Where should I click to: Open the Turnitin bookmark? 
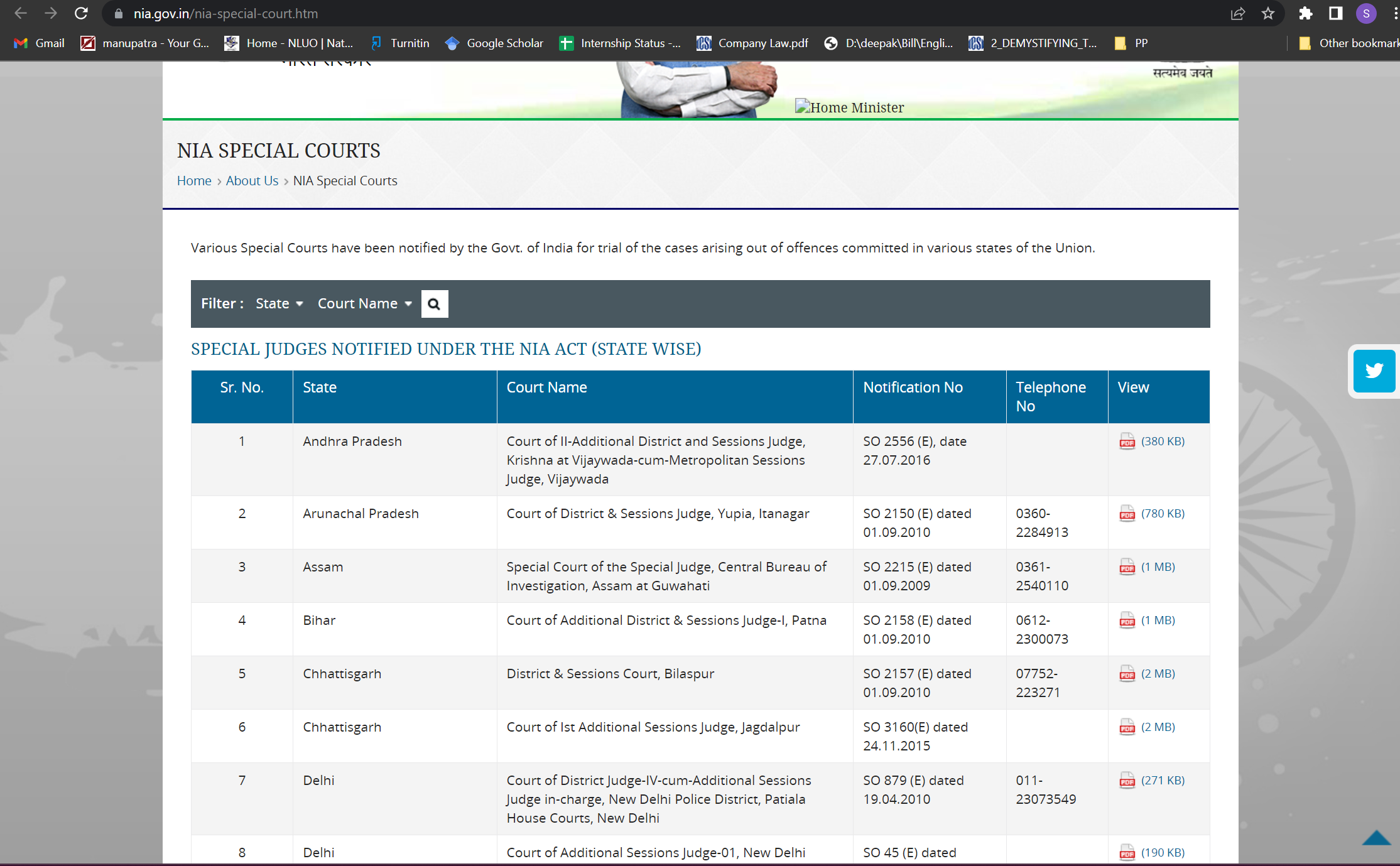[x=400, y=43]
